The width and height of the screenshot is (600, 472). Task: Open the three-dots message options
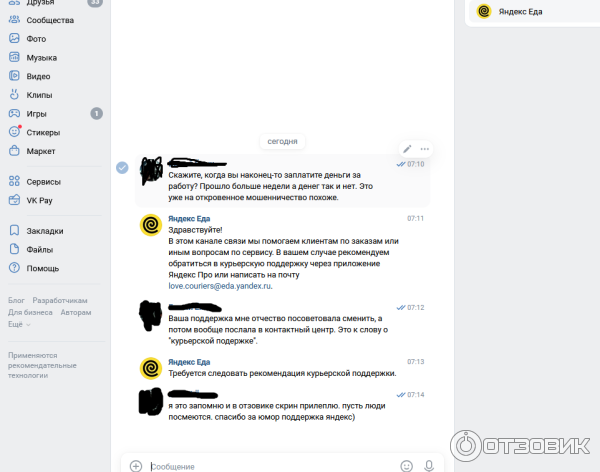click(x=425, y=149)
